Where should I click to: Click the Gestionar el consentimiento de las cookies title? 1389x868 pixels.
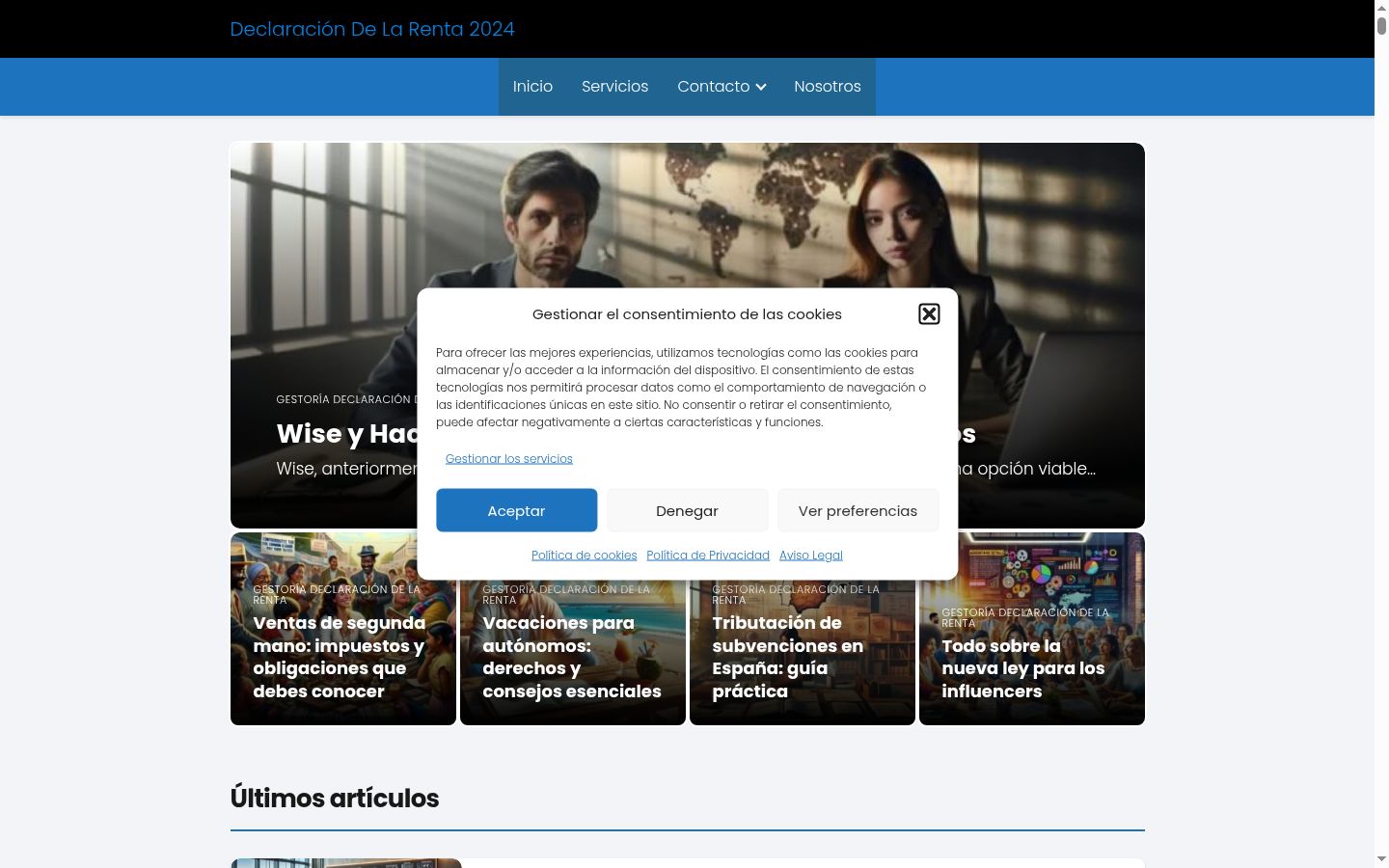point(687,314)
